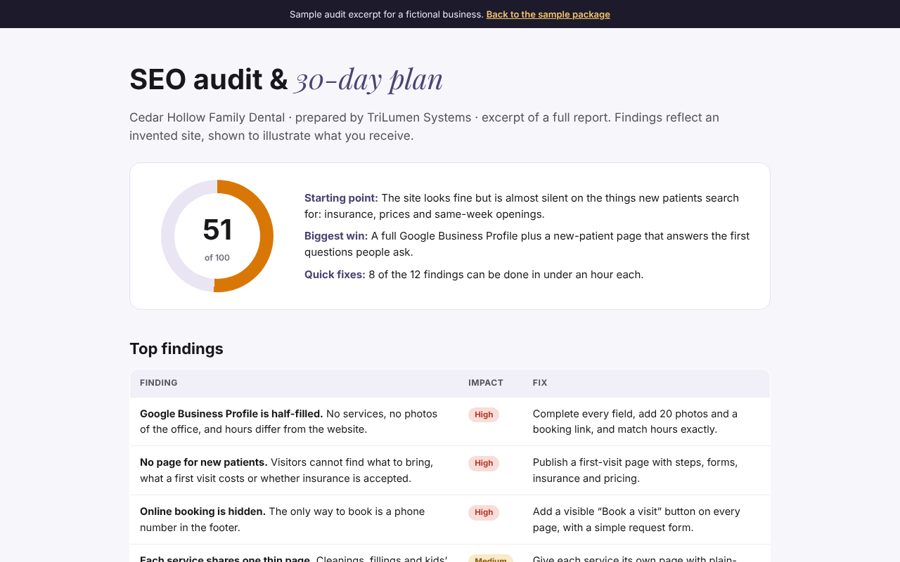Click "Complete every field, add 20 photos" fix
Viewport: 900px width, 562px height.
point(635,421)
